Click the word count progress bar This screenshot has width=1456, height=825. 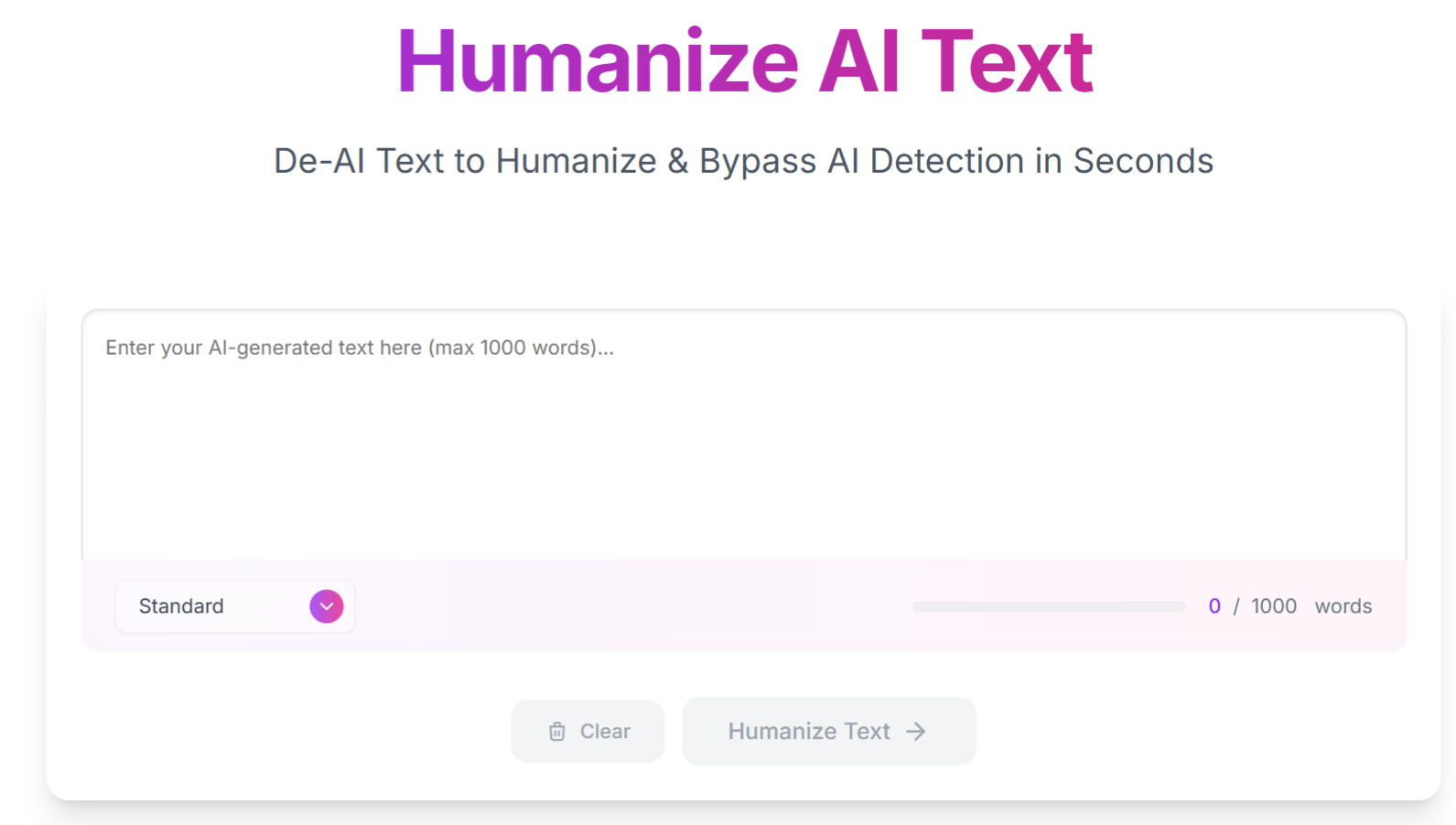(1048, 606)
